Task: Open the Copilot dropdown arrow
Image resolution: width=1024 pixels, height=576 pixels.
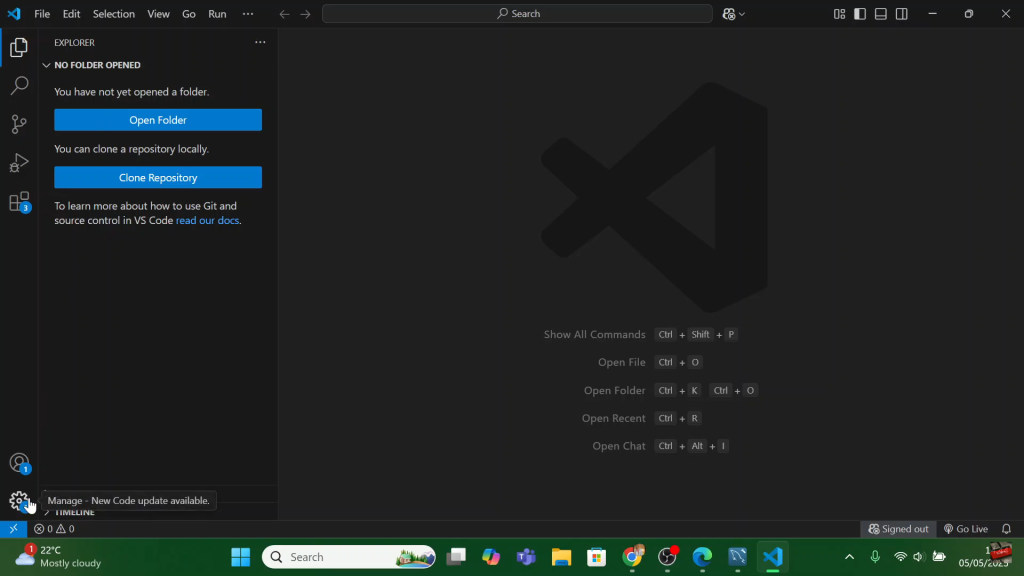Action: 742,14
